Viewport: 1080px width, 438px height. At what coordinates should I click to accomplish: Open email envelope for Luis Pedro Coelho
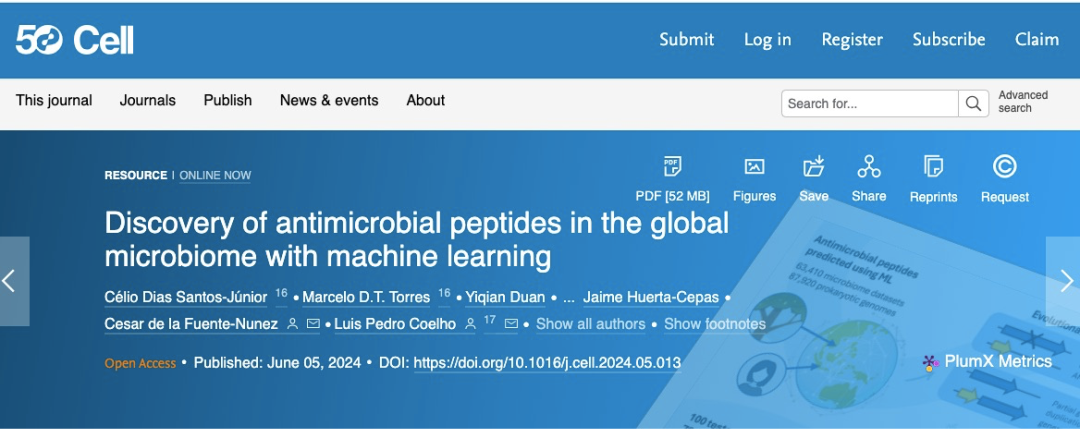tap(511, 324)
